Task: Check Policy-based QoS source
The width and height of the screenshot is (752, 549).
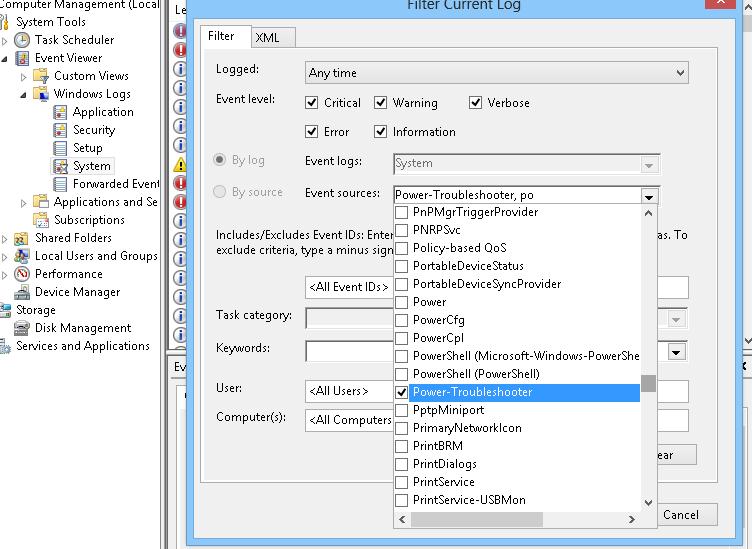Action: [x=401, y=248]
